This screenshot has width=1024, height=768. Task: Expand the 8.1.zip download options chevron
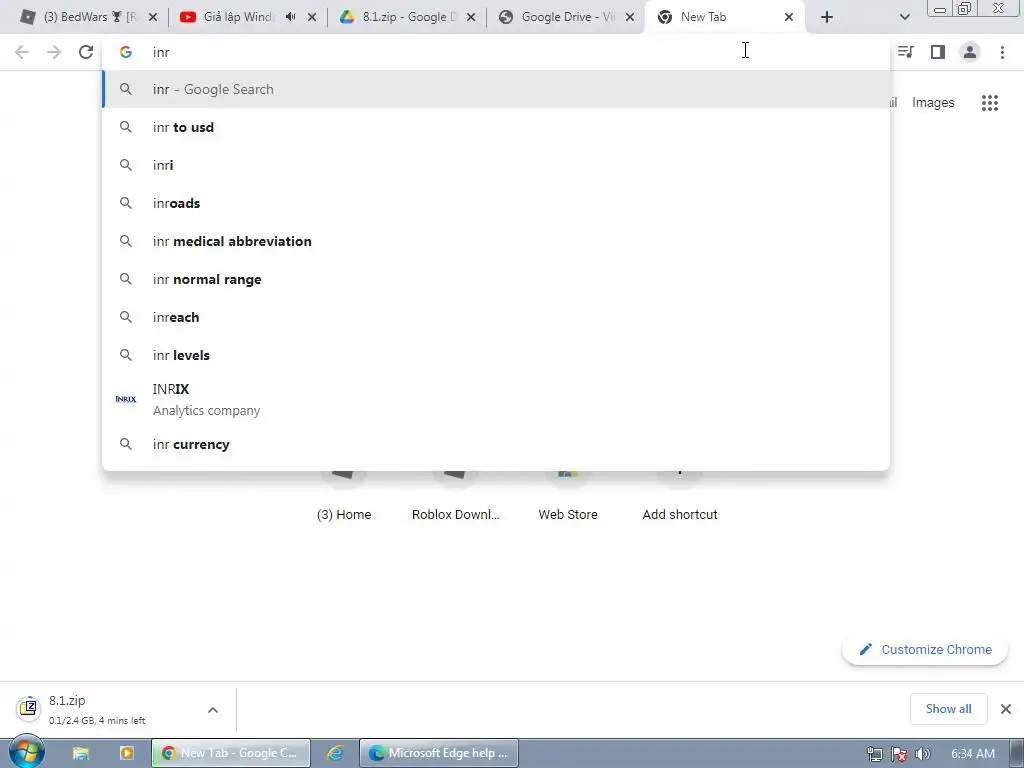point(213,710)
